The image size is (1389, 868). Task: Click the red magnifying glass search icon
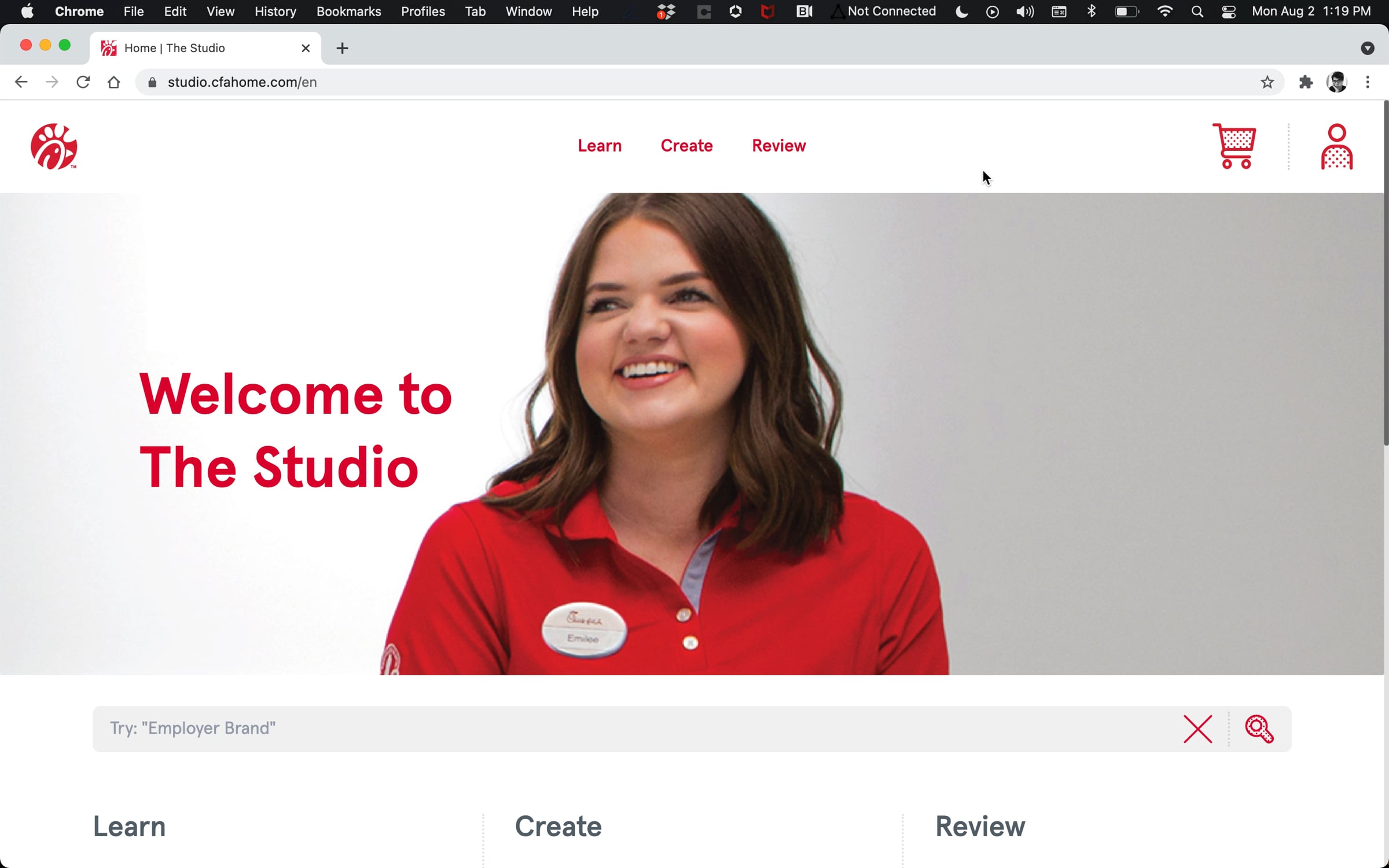[1259, 729]
